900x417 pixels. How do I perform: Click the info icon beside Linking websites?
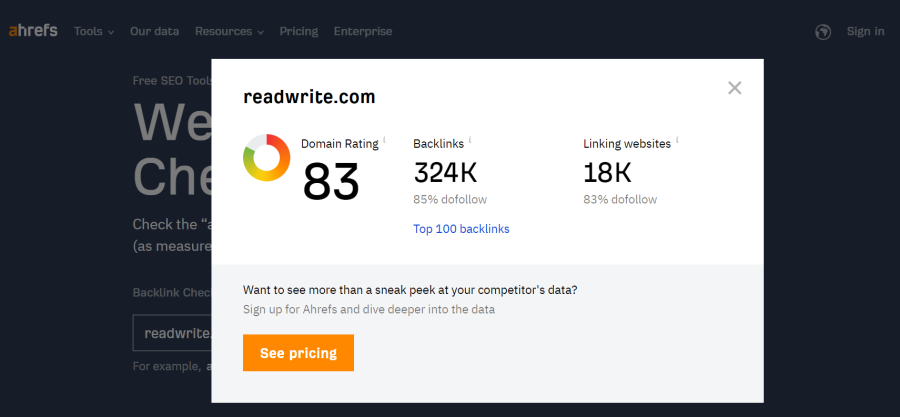[677, 141]
